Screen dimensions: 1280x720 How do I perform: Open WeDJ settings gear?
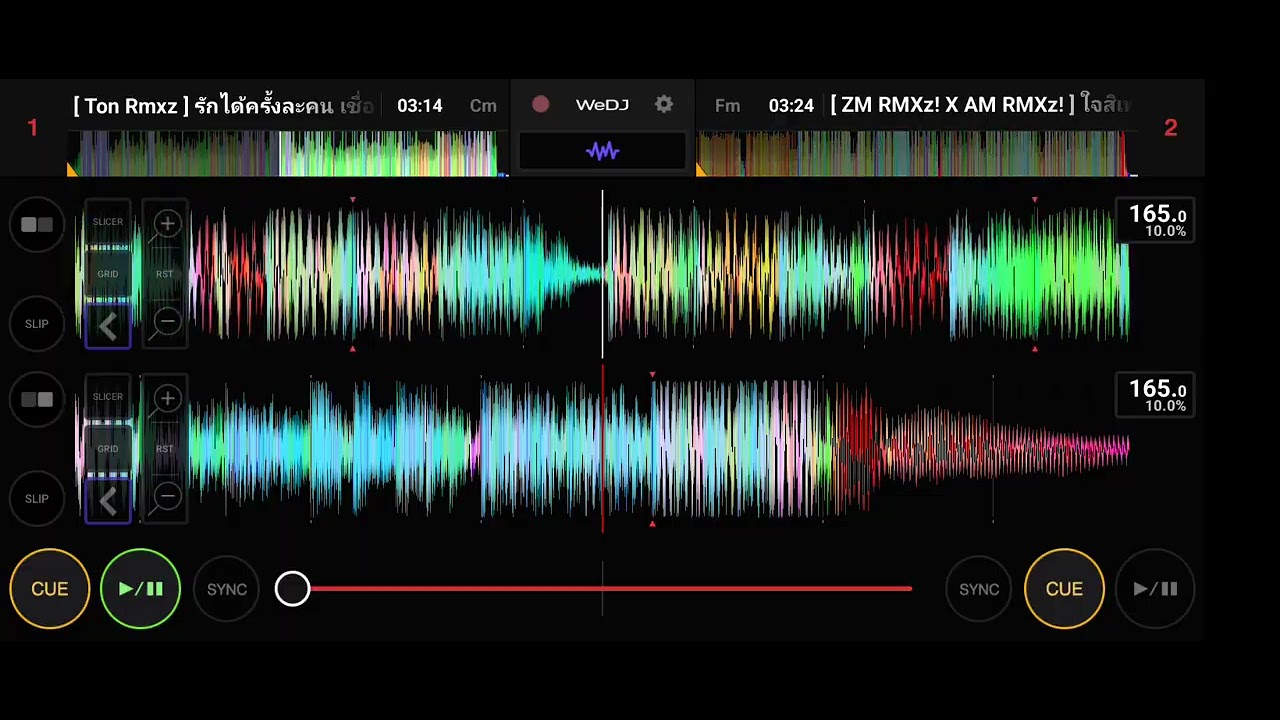[x=664, y=105]
